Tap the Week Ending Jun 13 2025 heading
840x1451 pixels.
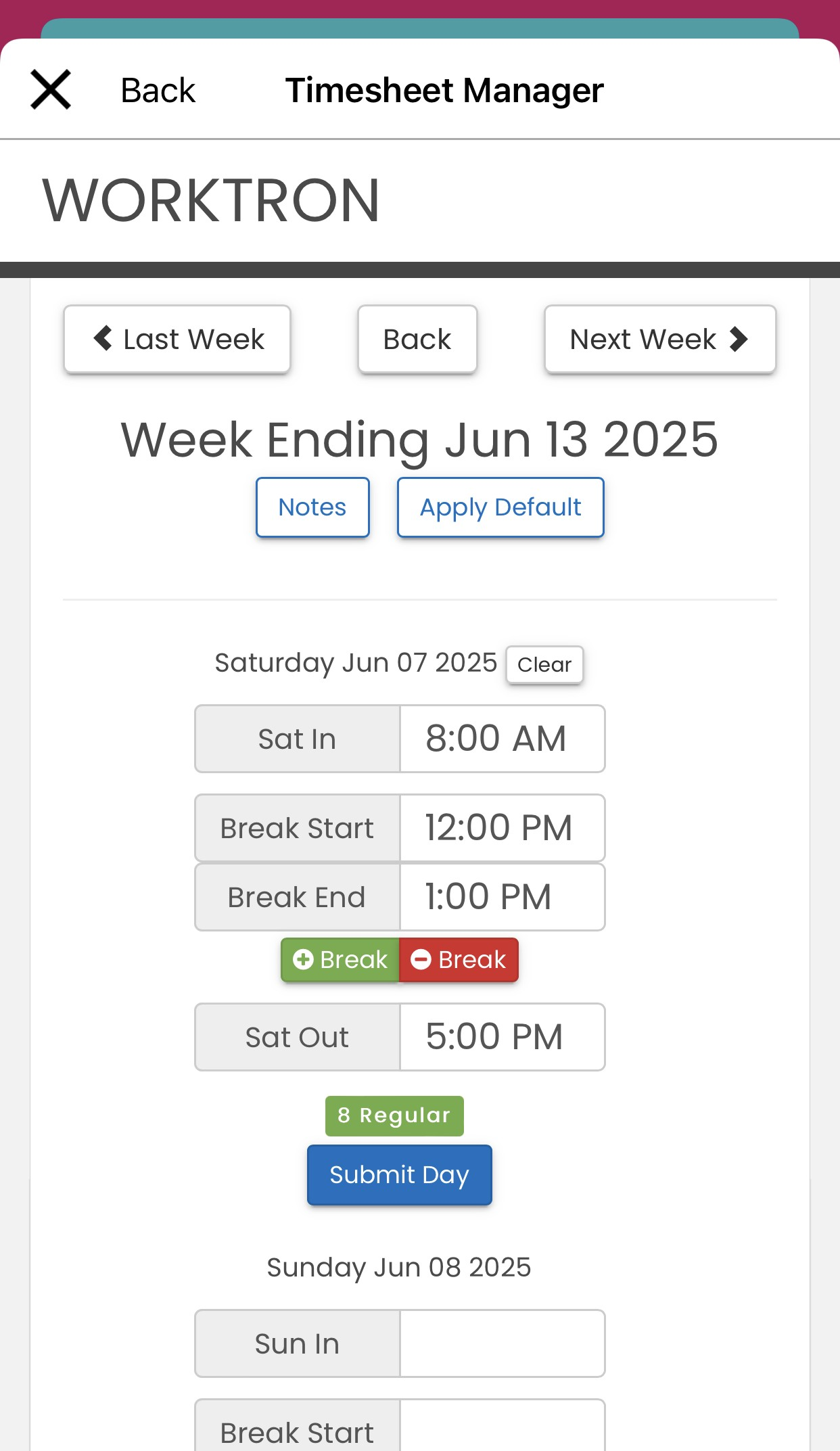(x=419, y=440)
